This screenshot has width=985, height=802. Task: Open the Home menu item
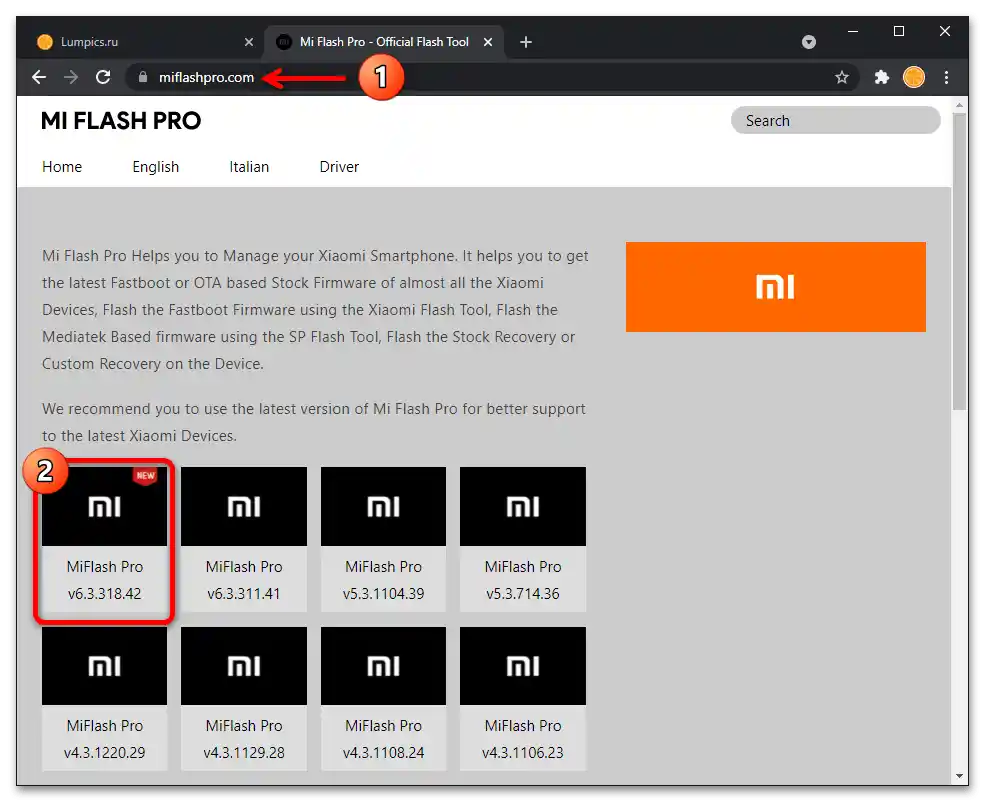click(x=62, y=167)
